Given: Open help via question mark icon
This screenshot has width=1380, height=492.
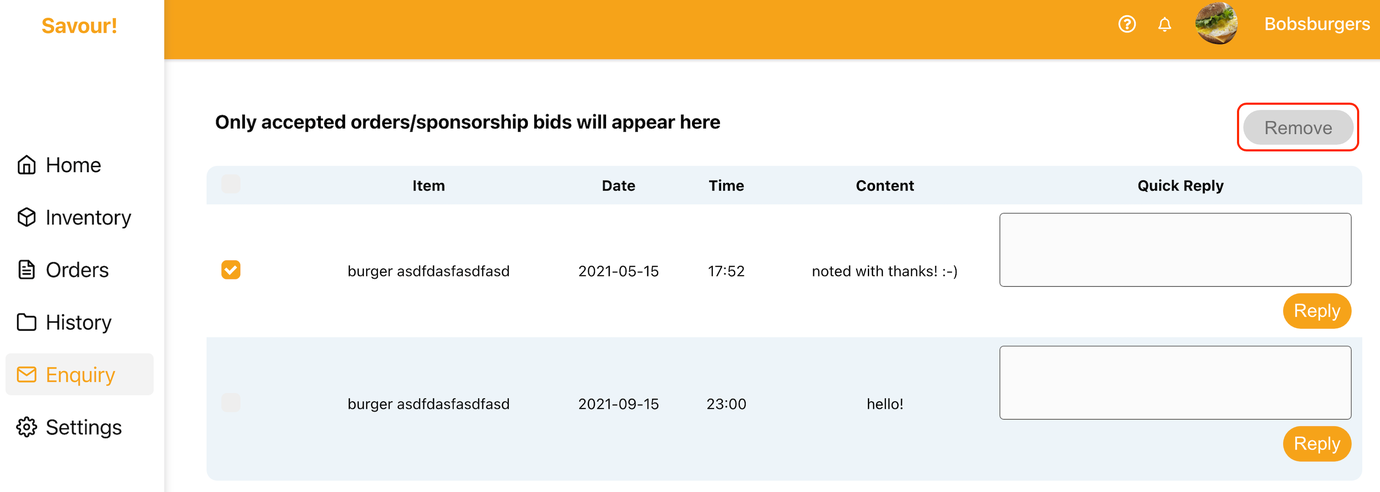Looking at the screenshot, I should coord(1127,24).
